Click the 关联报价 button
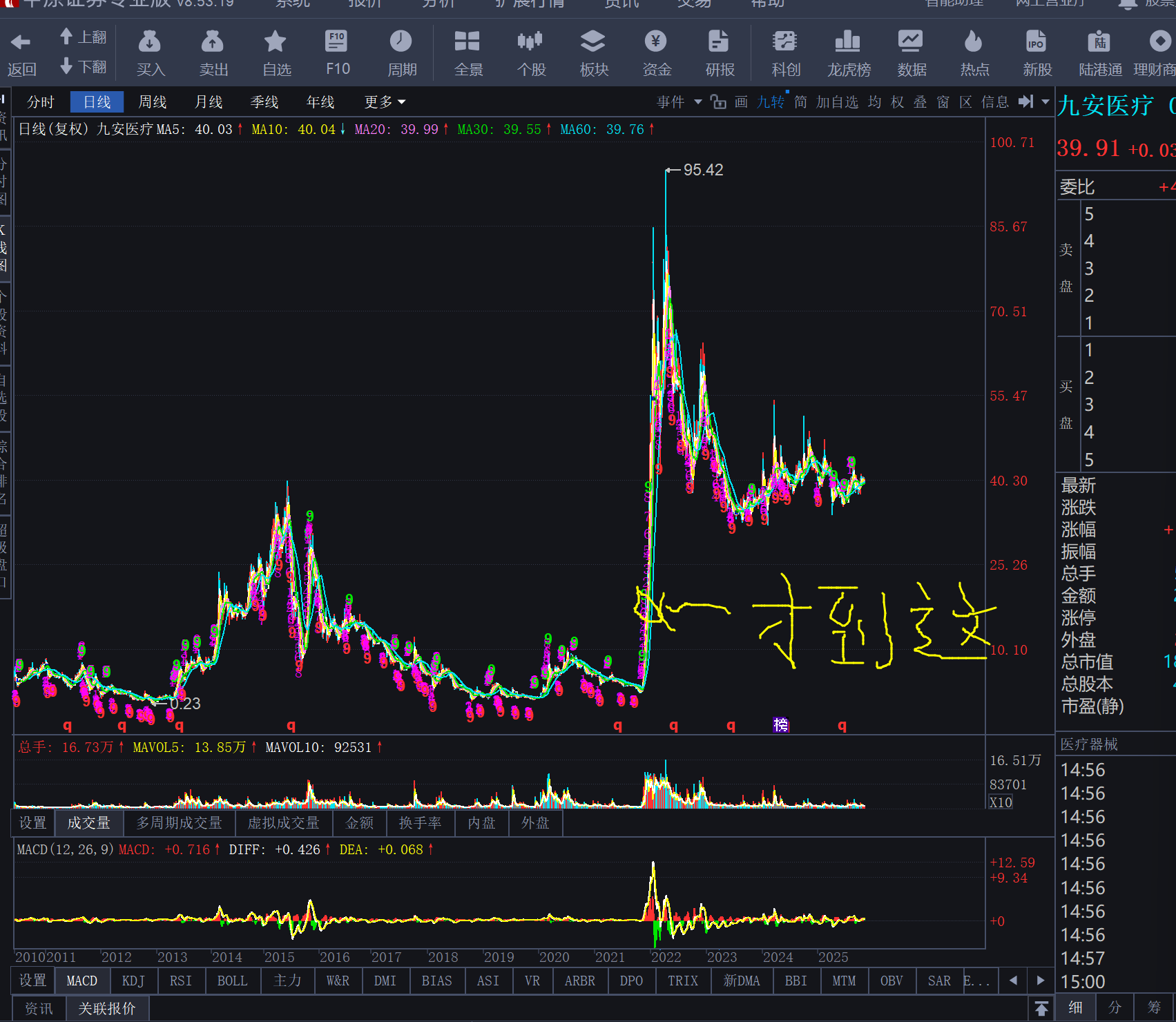The height and width of the screenshot is (1022, 1176). [107, 1009]
